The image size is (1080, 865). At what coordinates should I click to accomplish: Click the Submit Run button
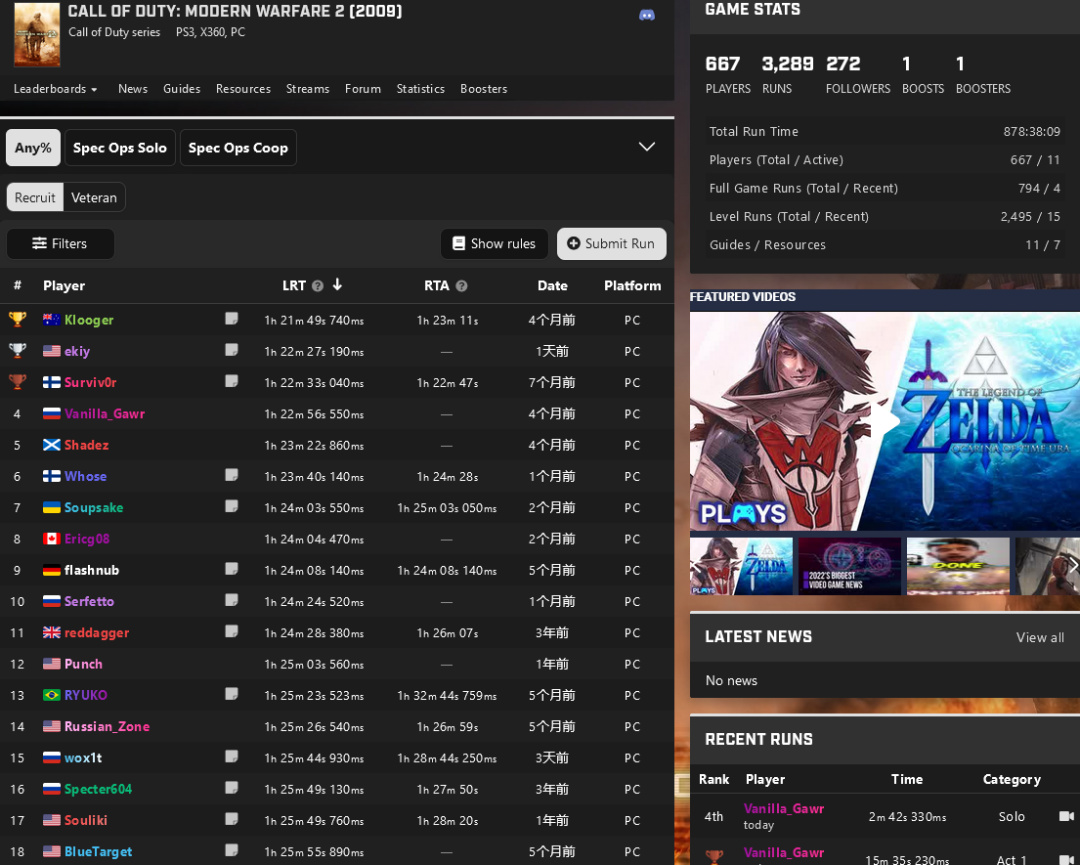click(x=611, y=244)
